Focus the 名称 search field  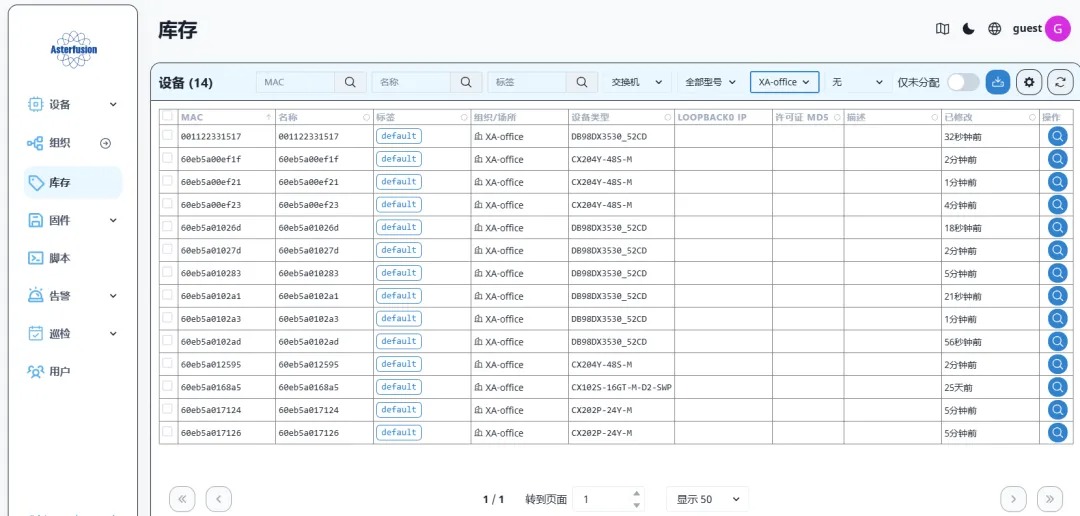pyautogui.click(x=412, y=82)
